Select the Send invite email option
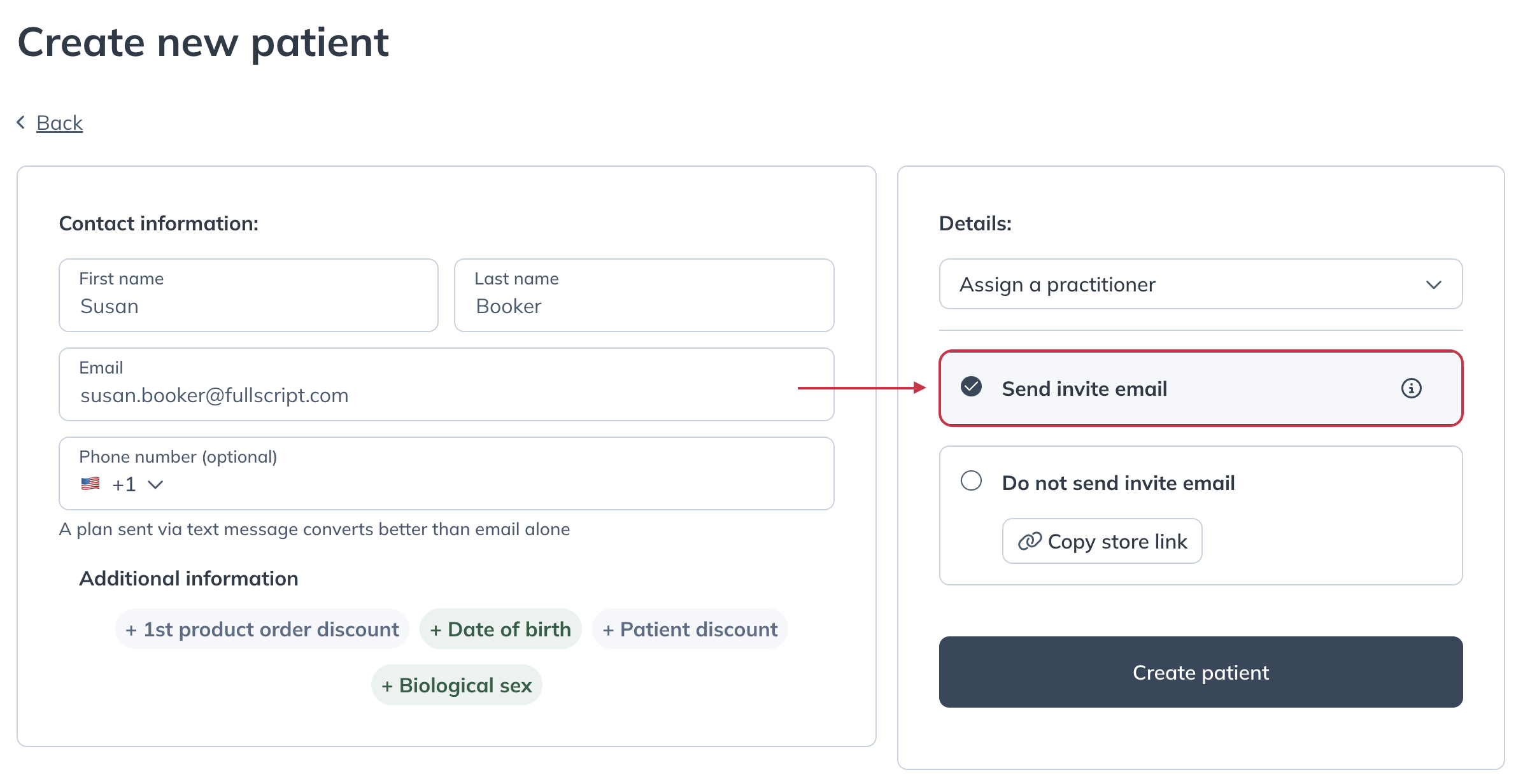Image resolution: width=1523 pixels, height=784 pixels. coord(1201,388)
